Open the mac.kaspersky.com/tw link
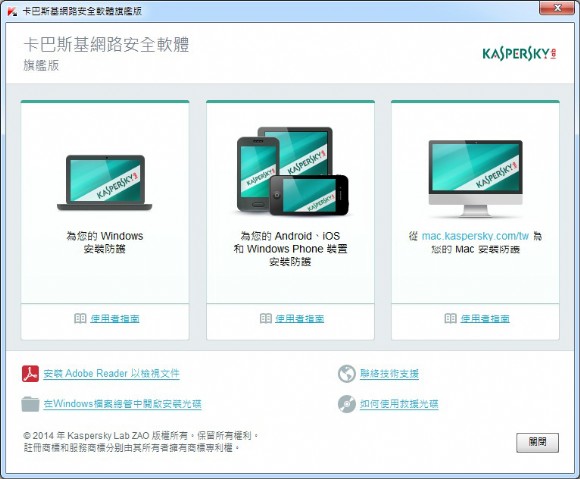Image resolution: width=580 pixels, height=479 pixels. (475, 236)
